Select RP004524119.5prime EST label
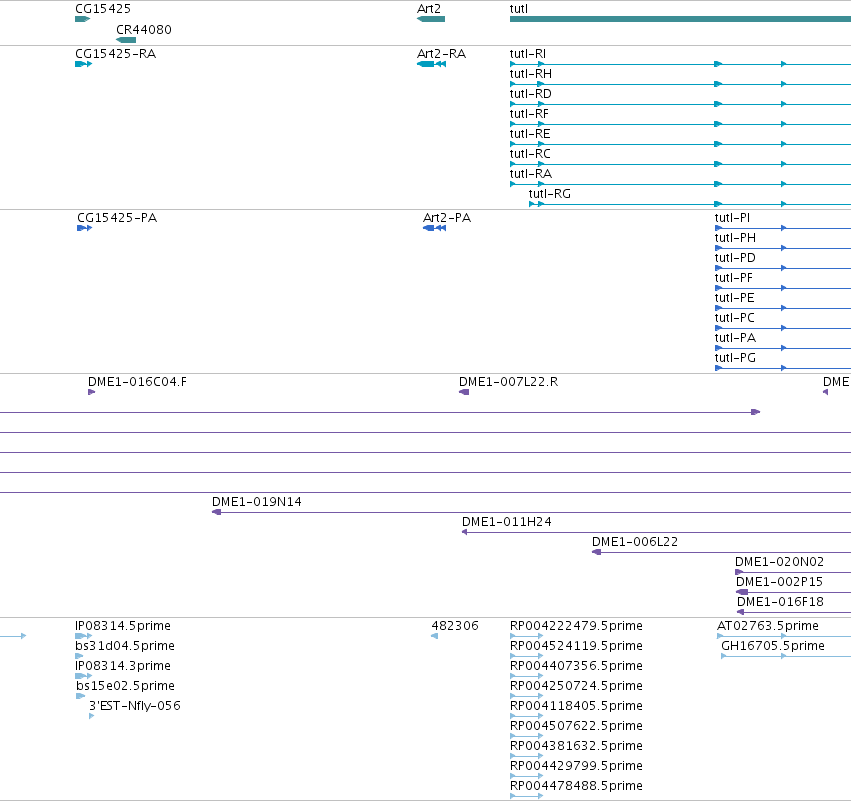This screenshot has height=801, width=851. point(576,647)
